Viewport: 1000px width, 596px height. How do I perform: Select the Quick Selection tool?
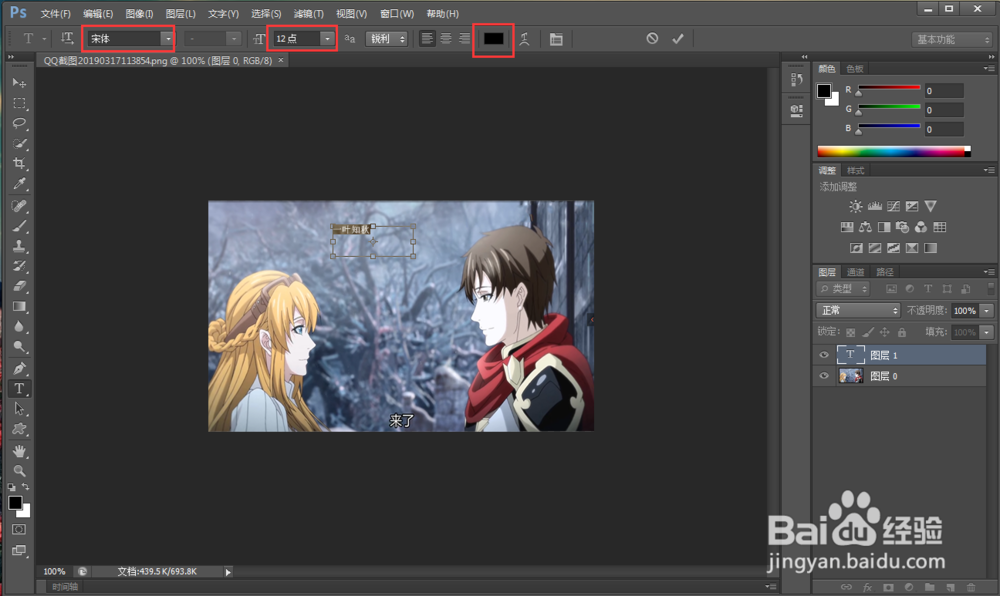pos(19,143)
